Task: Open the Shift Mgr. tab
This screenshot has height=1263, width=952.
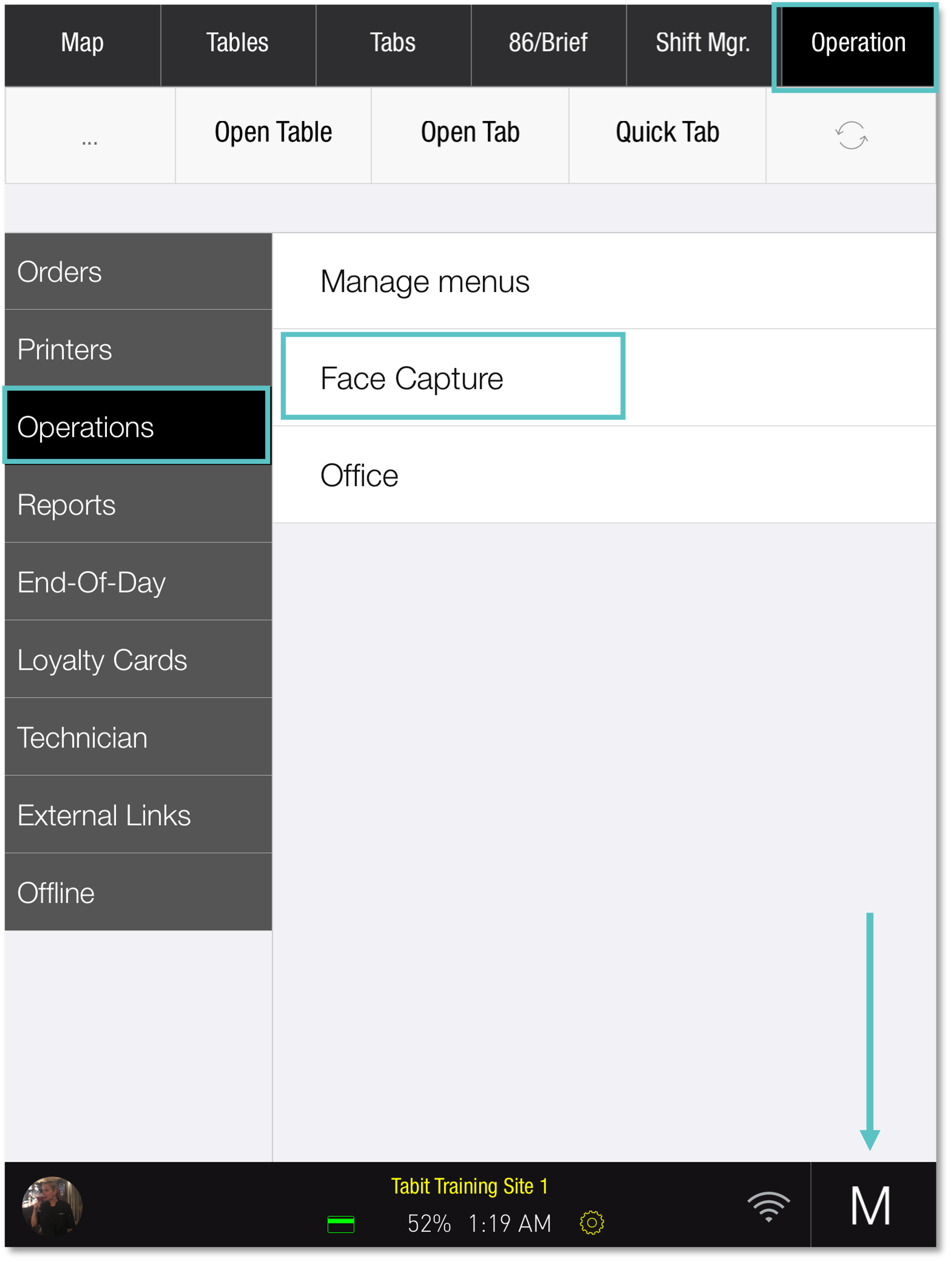Action: coord(703,42)
